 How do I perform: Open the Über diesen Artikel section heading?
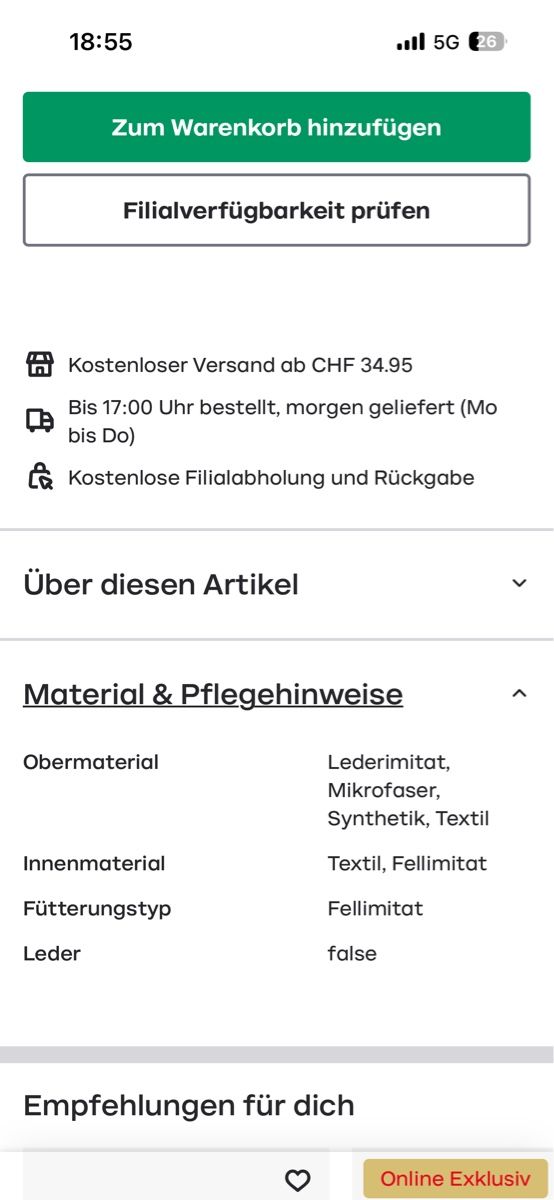(x=161, y=584)
